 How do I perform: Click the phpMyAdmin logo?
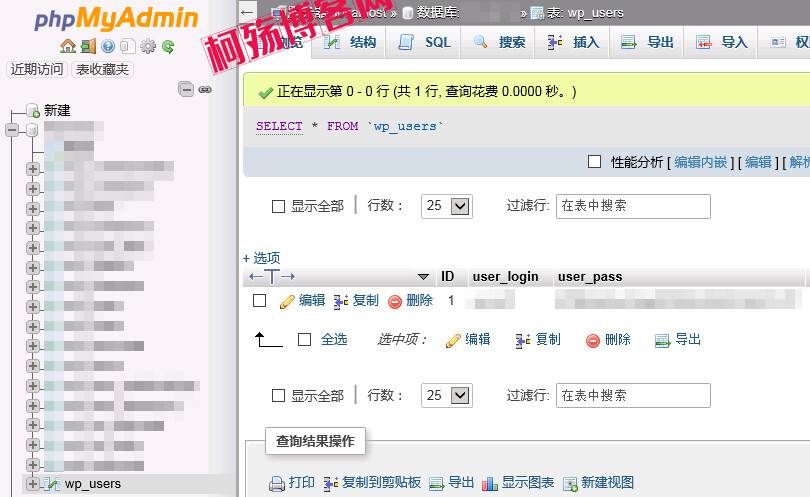[116, 19]
